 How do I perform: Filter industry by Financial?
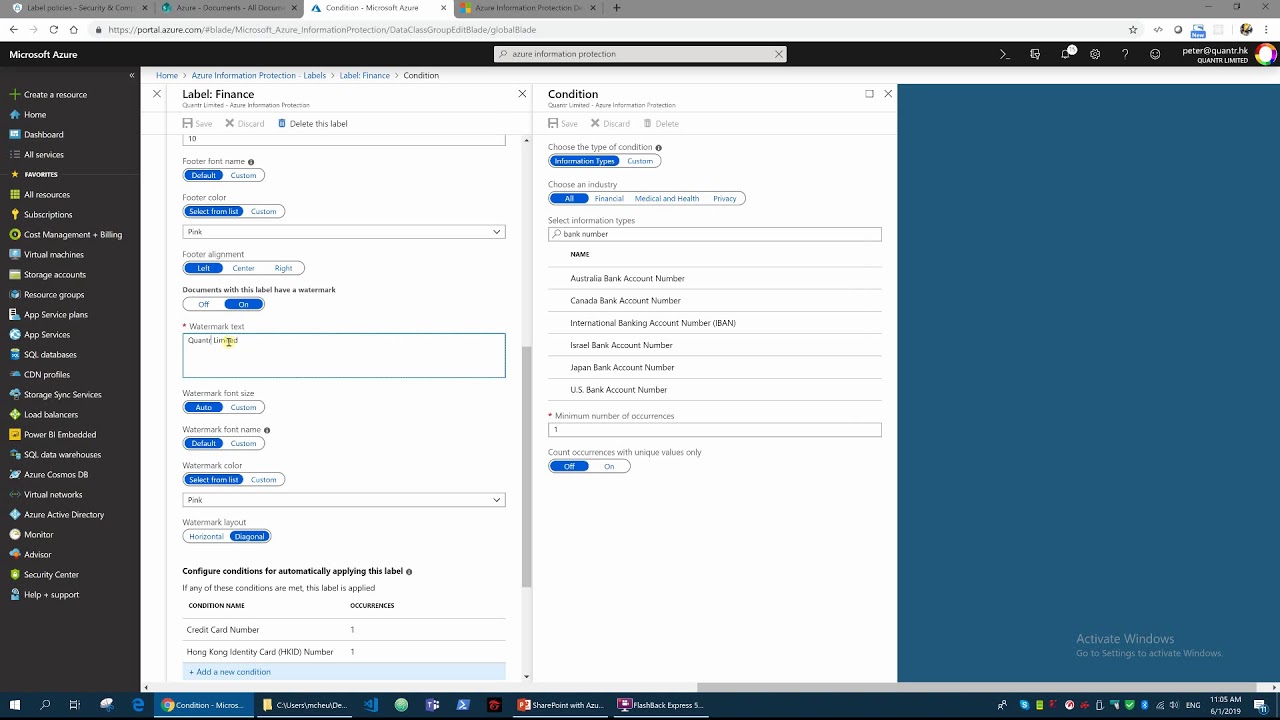[609, 198]
